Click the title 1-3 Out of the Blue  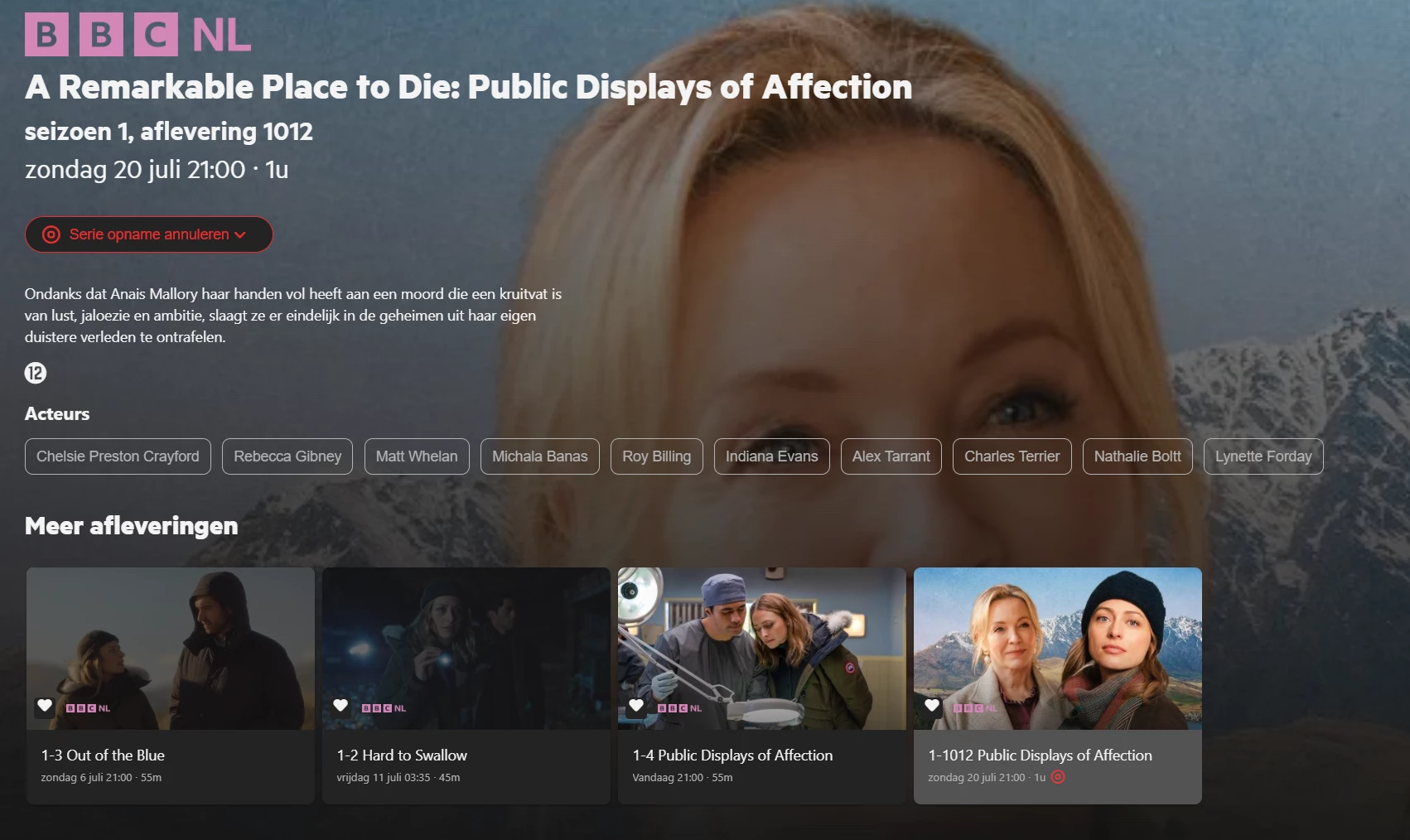click(103, 756)
